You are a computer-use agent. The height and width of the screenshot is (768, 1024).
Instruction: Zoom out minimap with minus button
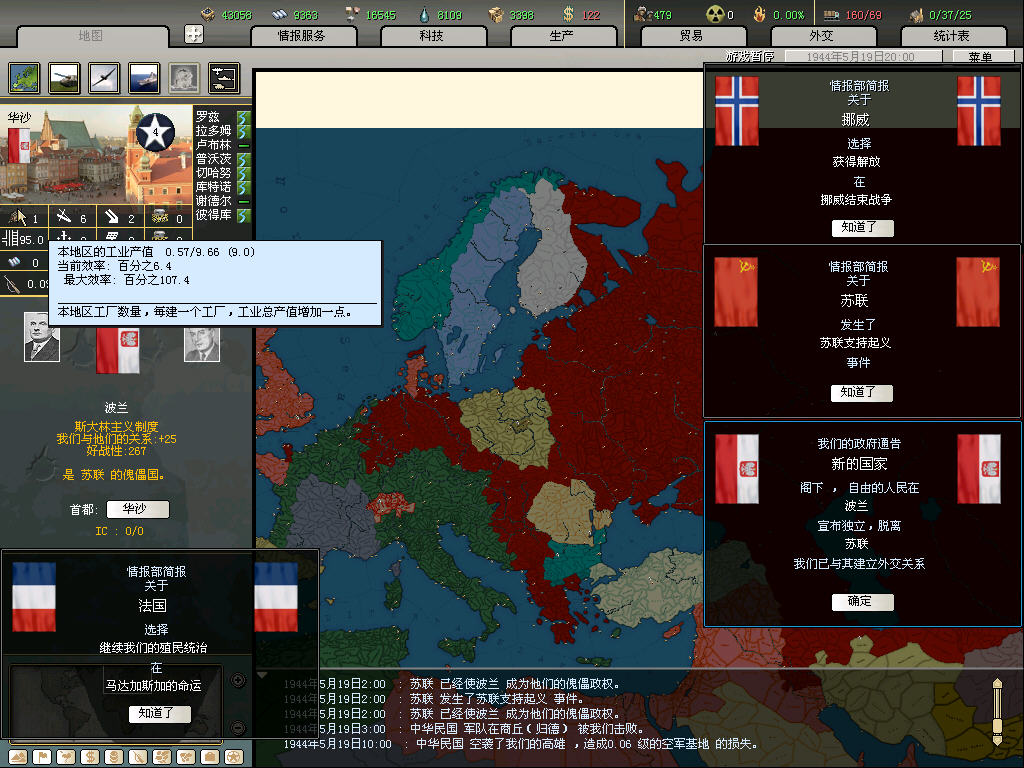(x=238, y=727)
